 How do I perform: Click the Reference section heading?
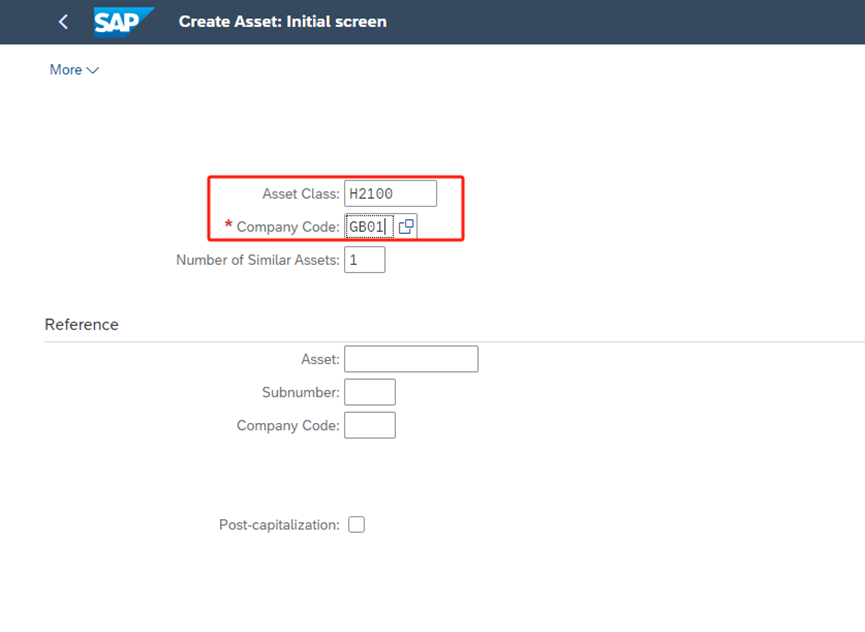coord(81,324)
